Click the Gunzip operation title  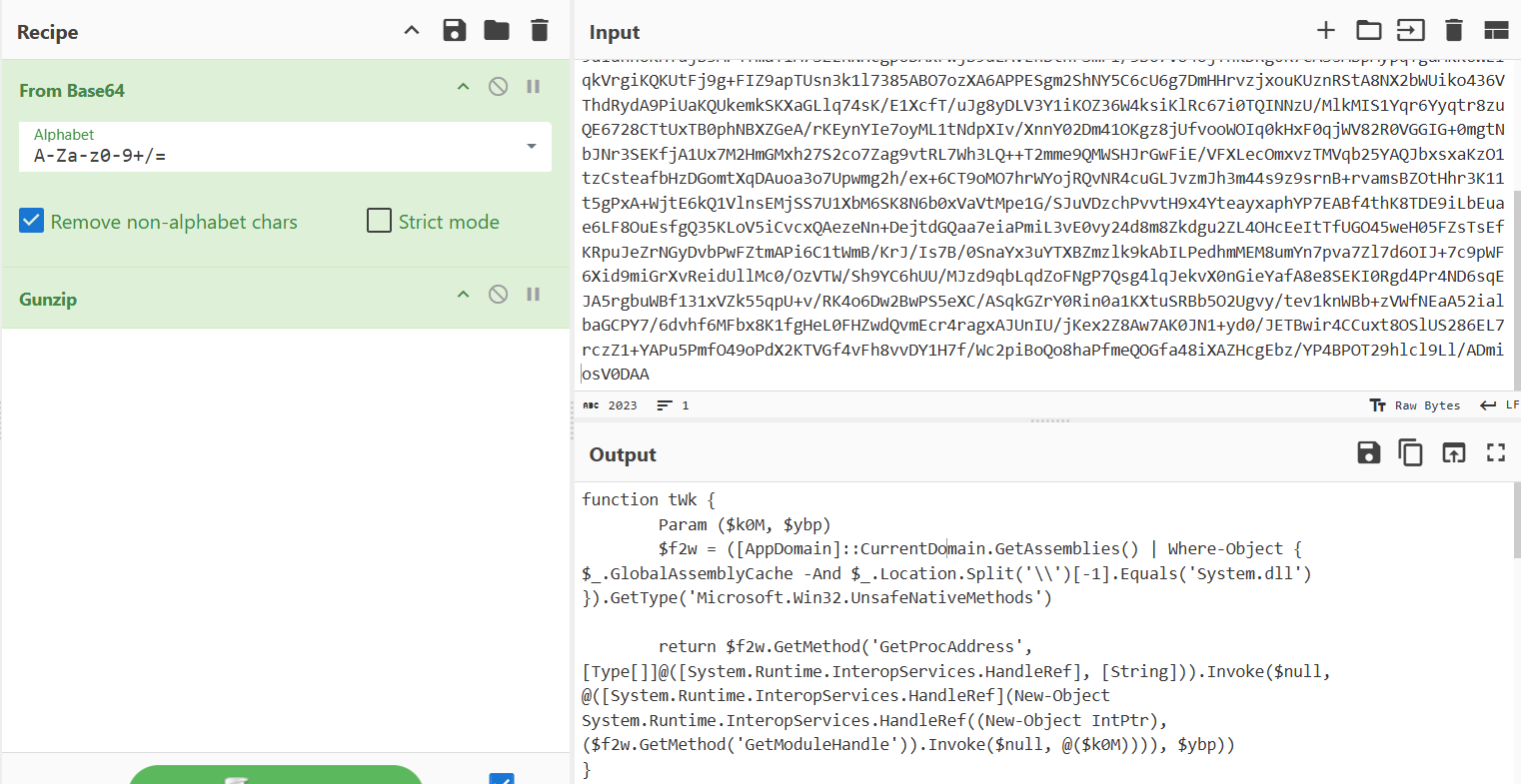[x=48, y=299]
